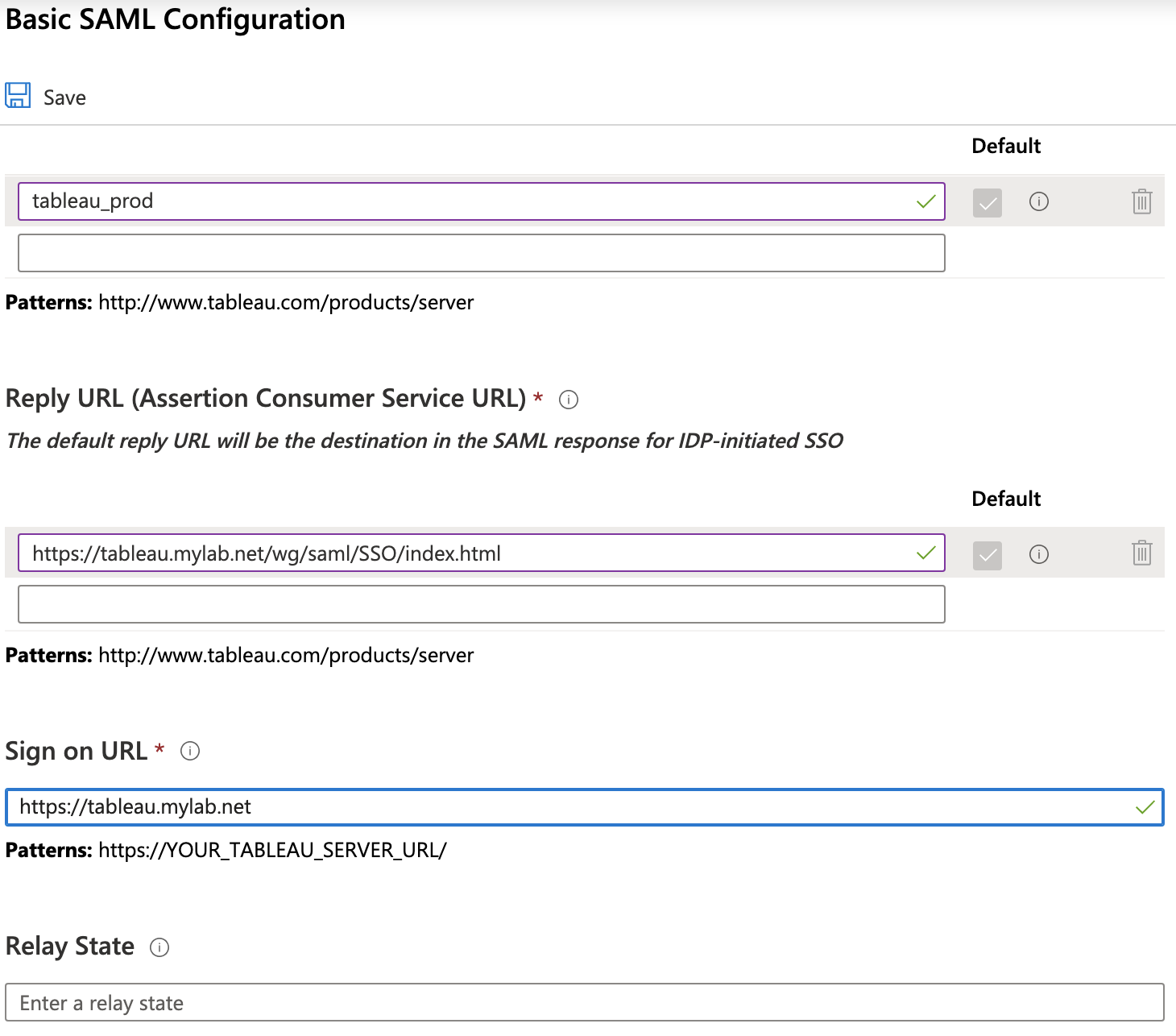Open info icon beside Relay State

[x=159, y=947]
